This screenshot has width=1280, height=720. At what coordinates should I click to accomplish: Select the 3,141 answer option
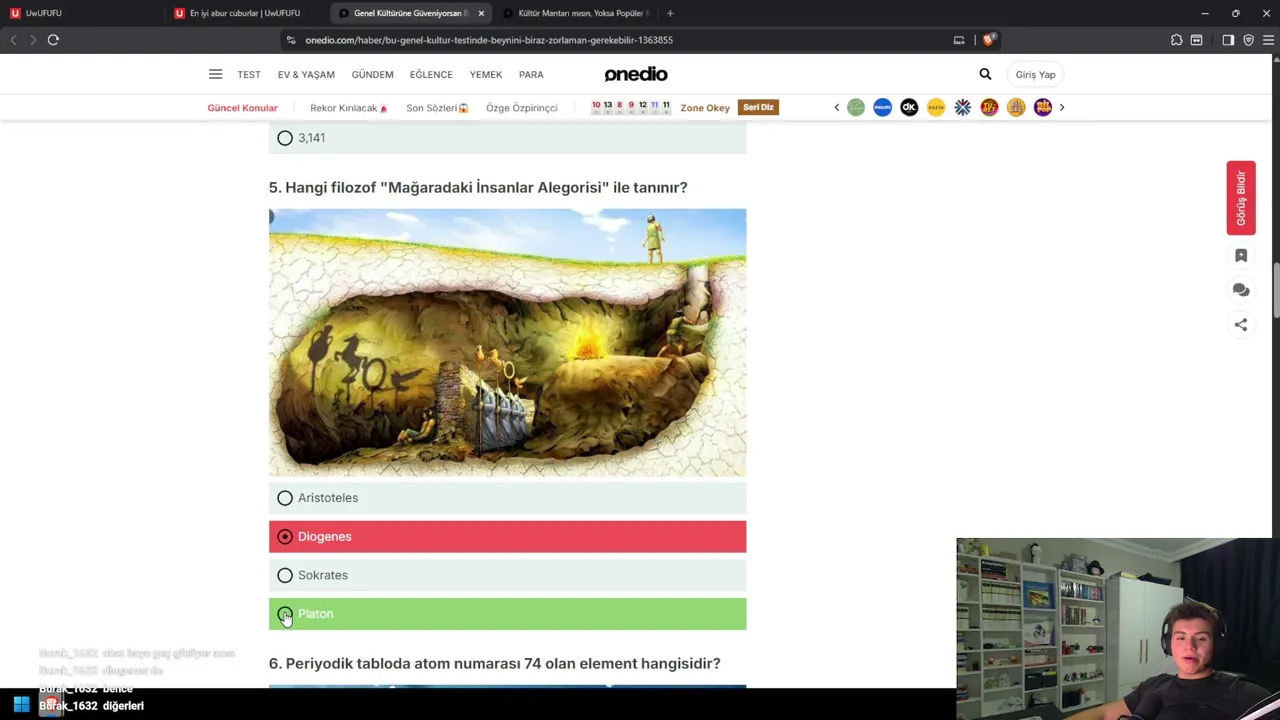507,138
